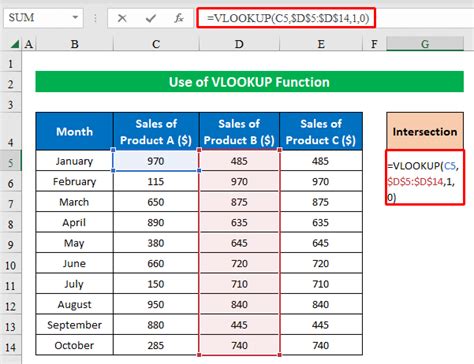This screenshot has height=364, width=474.
Task: Open Insert Function via the fx icon
Action: 179,18
